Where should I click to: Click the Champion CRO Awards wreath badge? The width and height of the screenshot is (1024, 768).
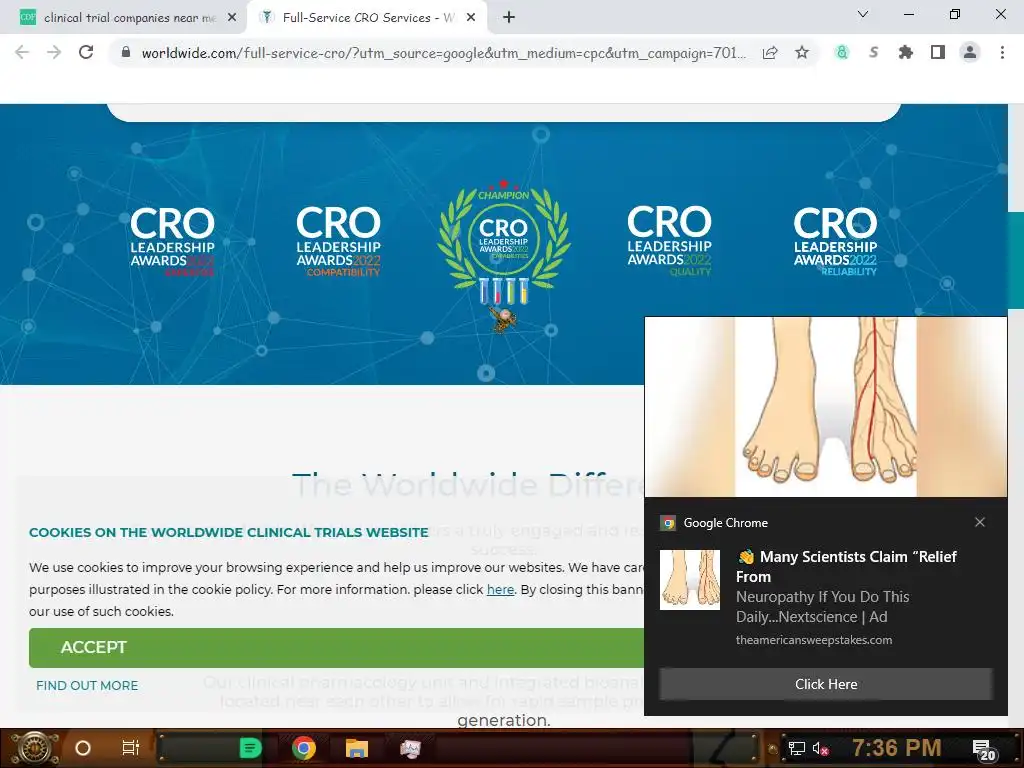pyautogui.click(x=504, y=255)
